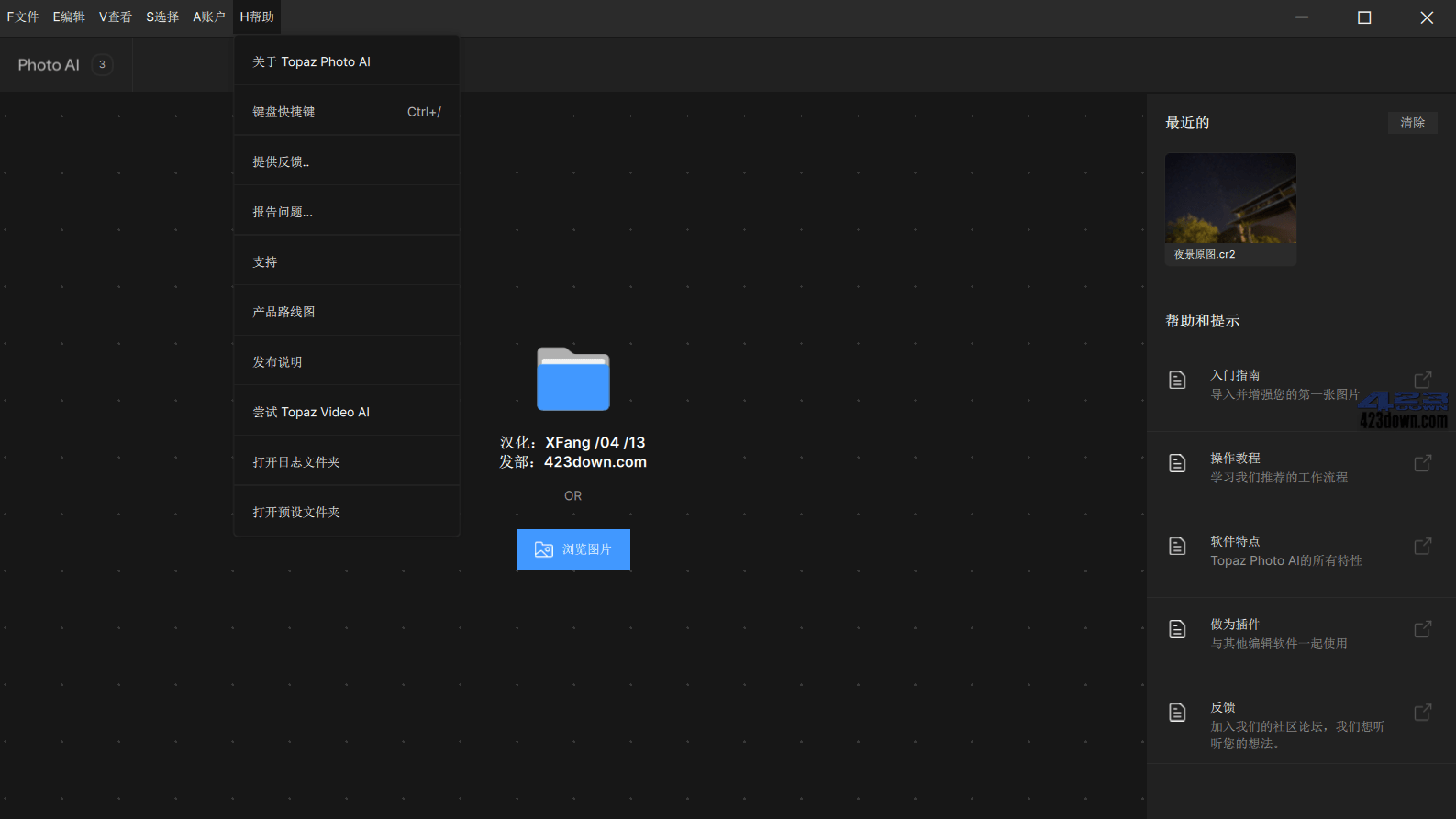Select 尝试 Topaz Video AI entry

pos(347,412)
